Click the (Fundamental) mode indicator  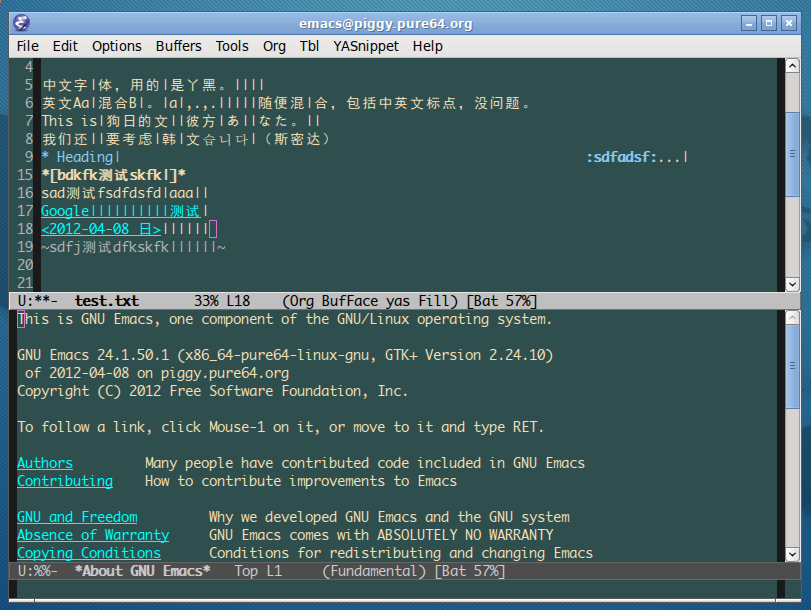[x=374, y=571]
